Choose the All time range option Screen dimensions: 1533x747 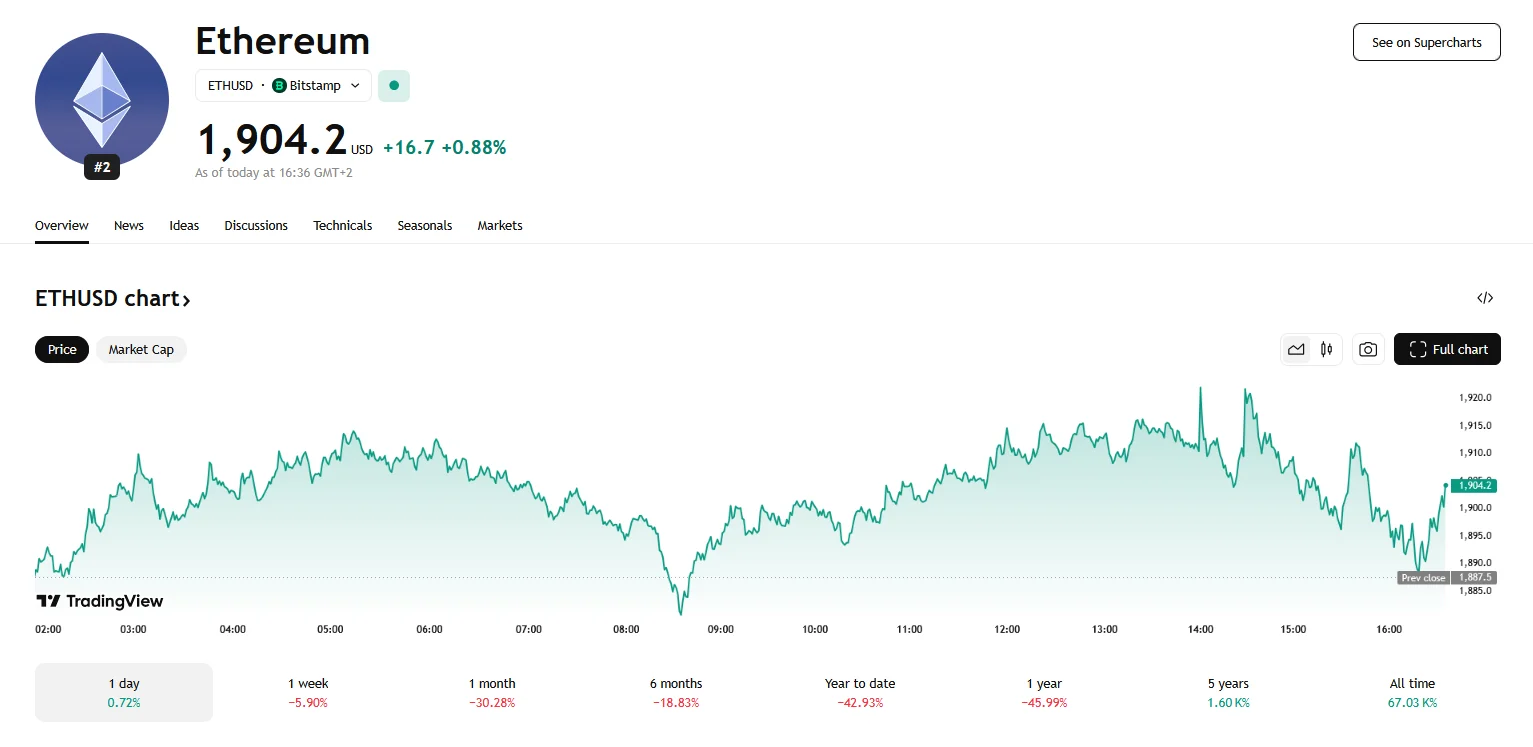click(1412, 692)
